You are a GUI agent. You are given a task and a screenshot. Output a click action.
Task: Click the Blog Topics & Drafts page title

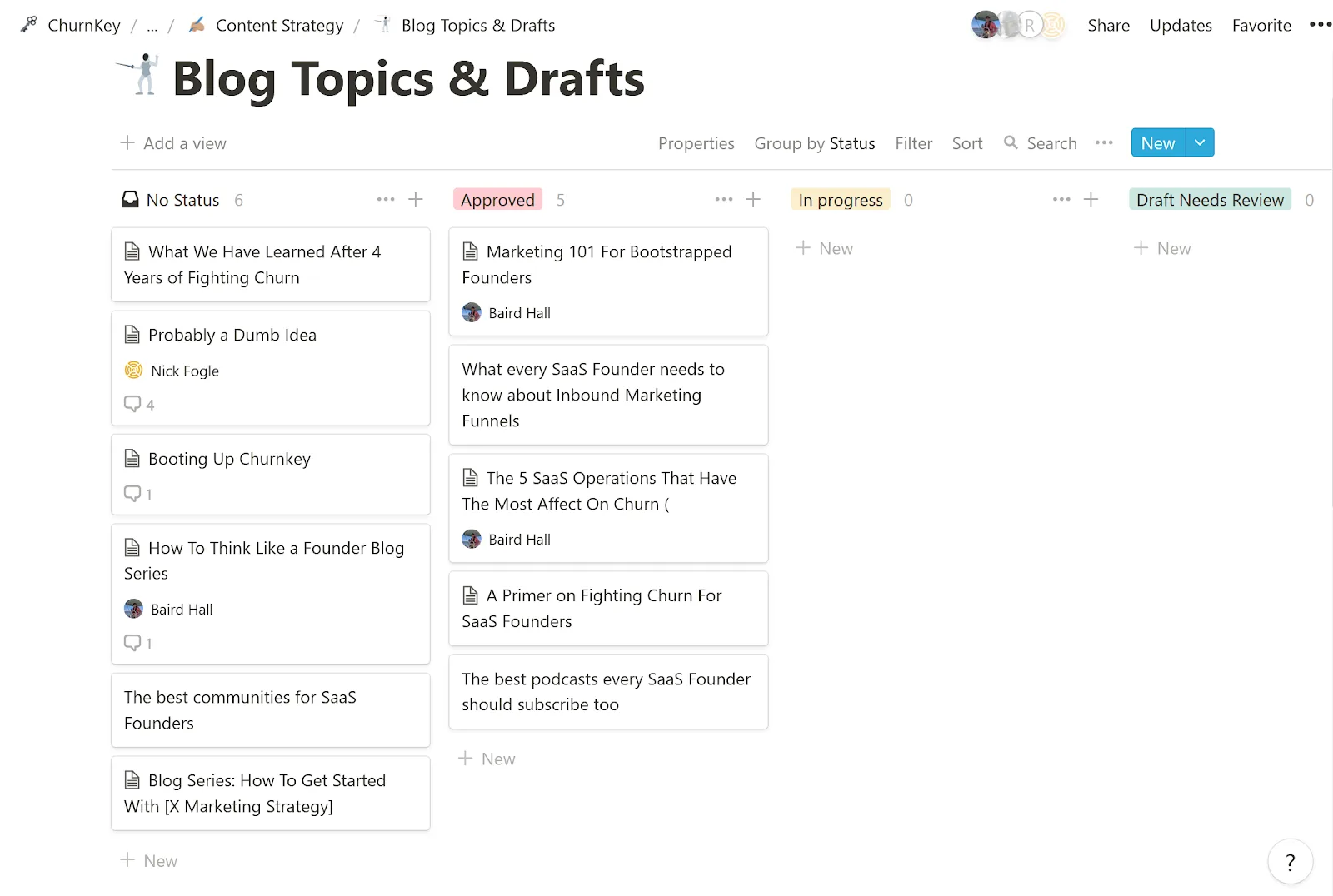coord(408,78)
